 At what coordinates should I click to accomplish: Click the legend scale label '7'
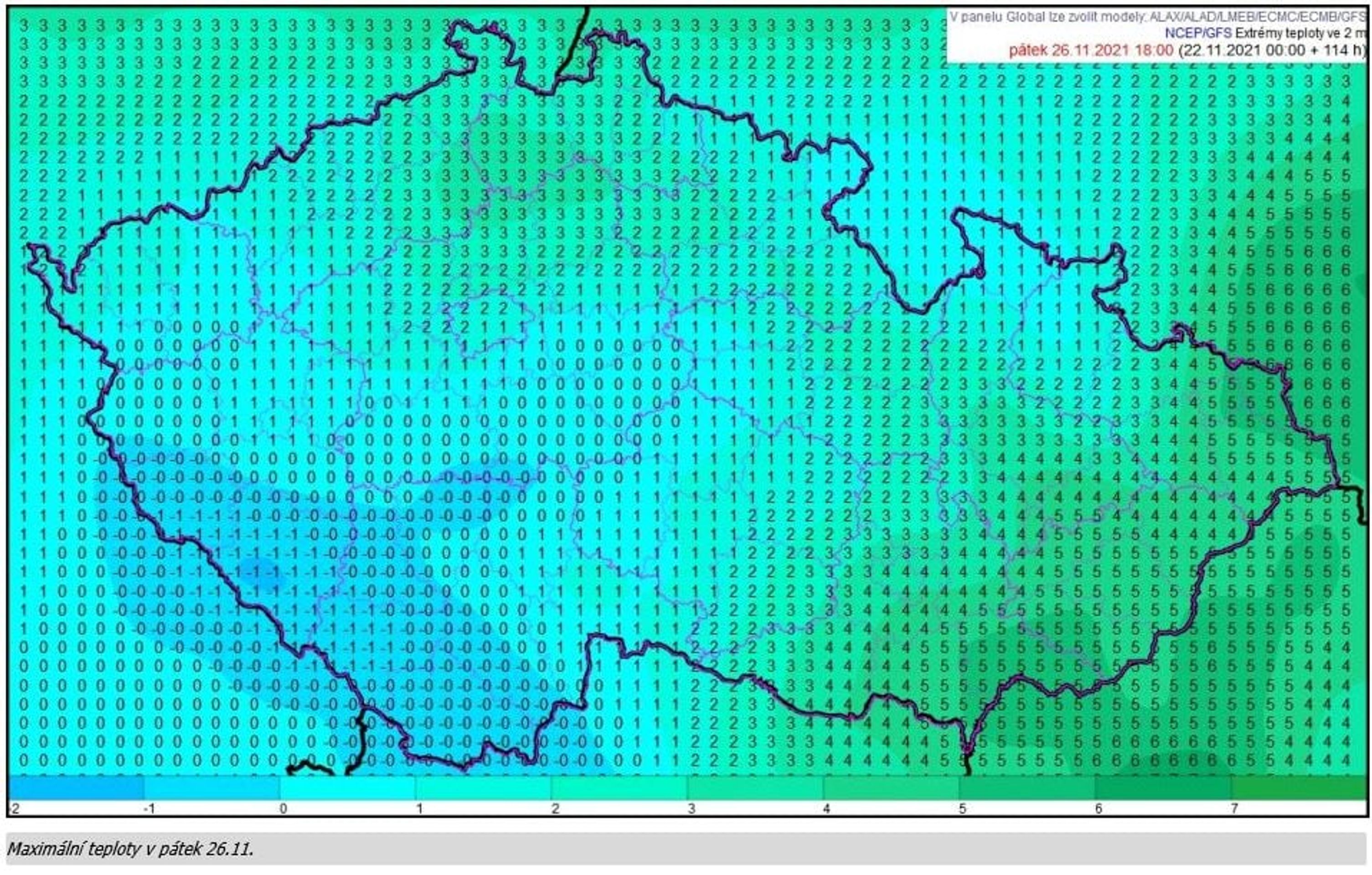tap(1234, 808)
